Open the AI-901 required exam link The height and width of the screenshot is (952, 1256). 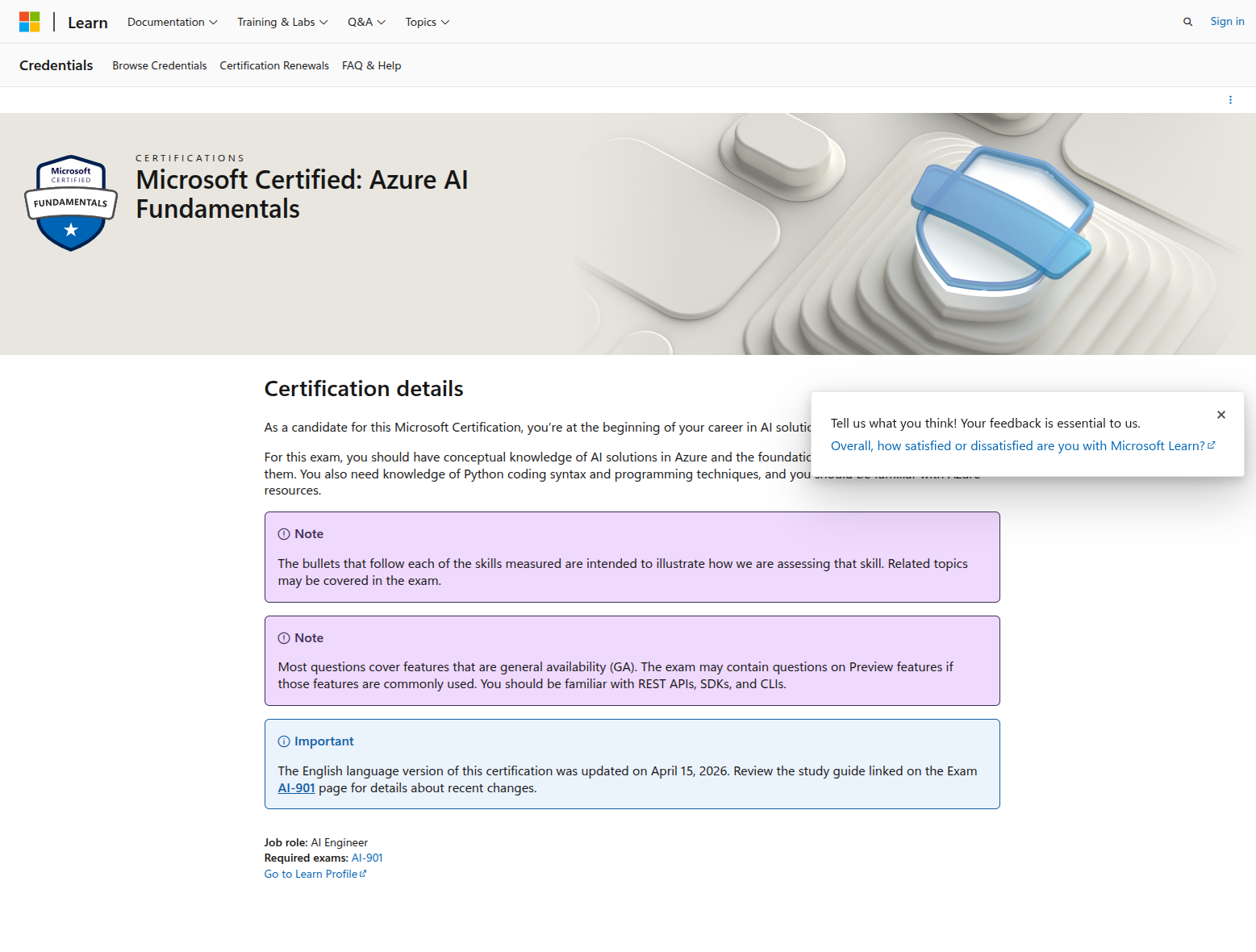367,858
